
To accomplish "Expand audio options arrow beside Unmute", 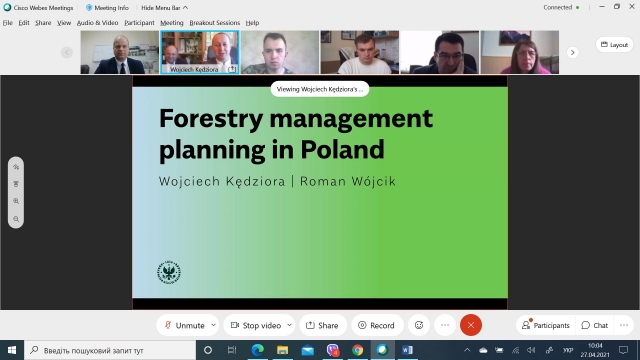I will (x=213, y=325).
